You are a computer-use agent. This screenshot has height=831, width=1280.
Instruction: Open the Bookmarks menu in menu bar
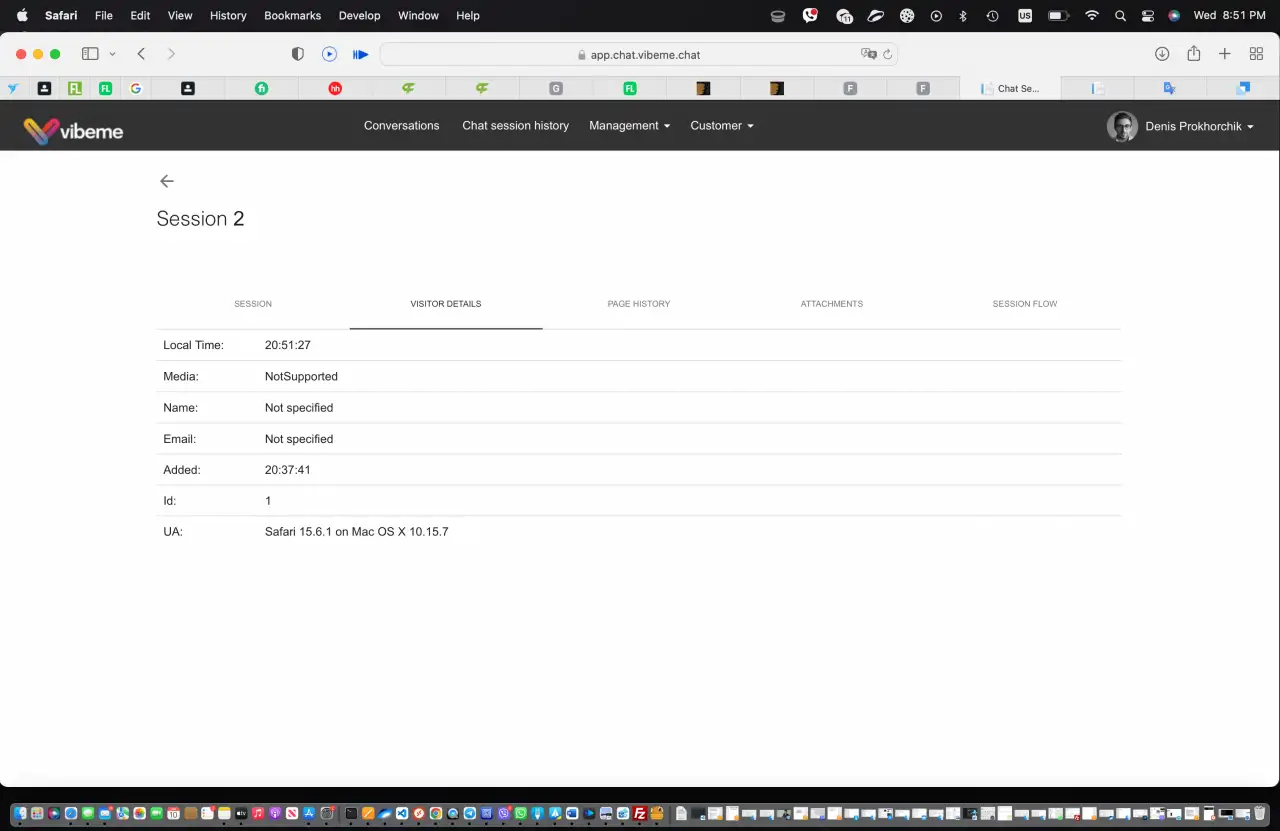pos(292,16)
